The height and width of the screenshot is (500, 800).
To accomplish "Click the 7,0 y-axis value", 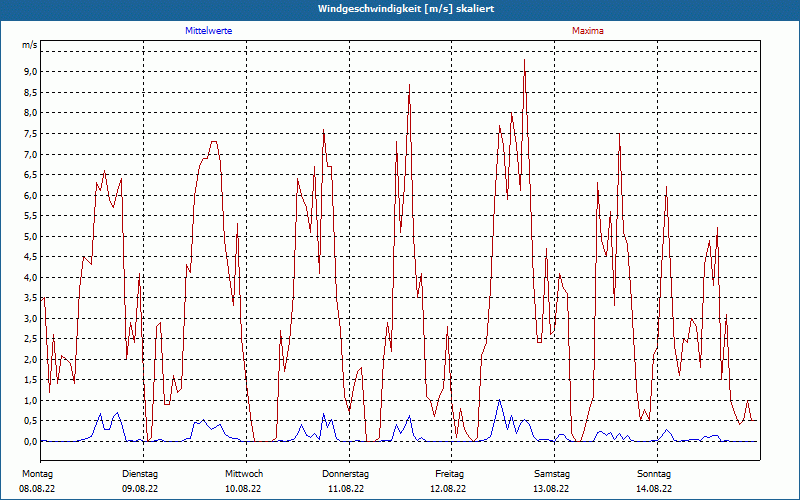I will click(x=31, y=154).
